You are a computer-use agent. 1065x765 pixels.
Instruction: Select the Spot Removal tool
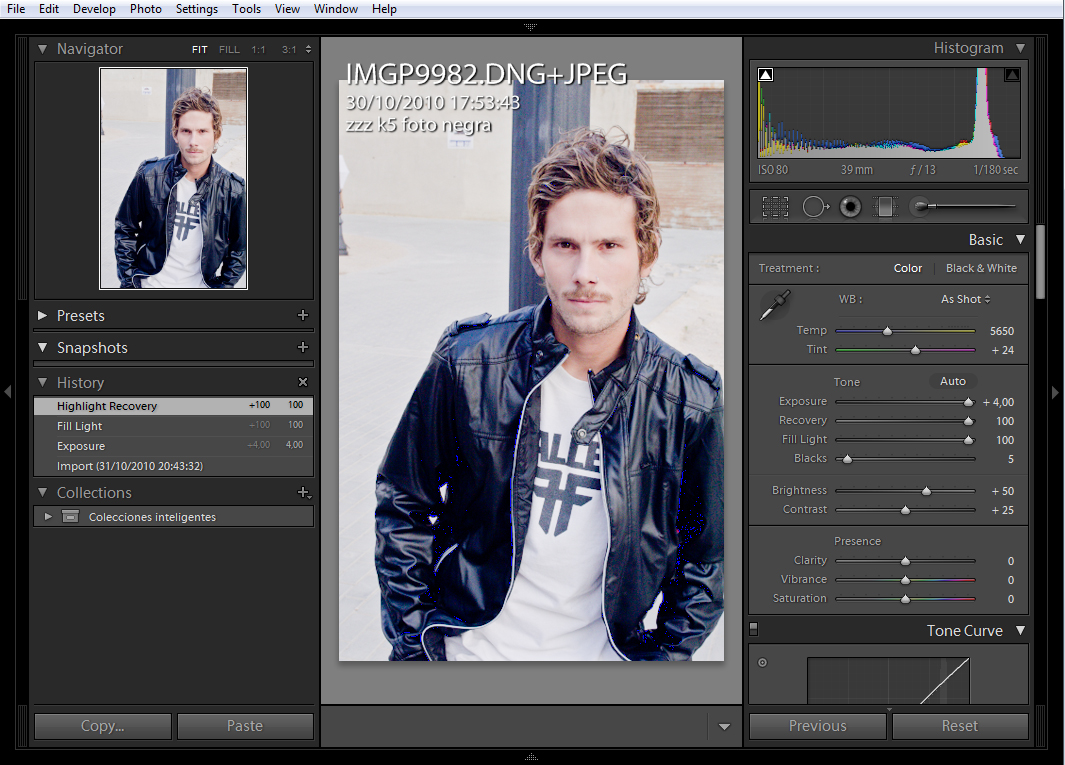[815, 207]
